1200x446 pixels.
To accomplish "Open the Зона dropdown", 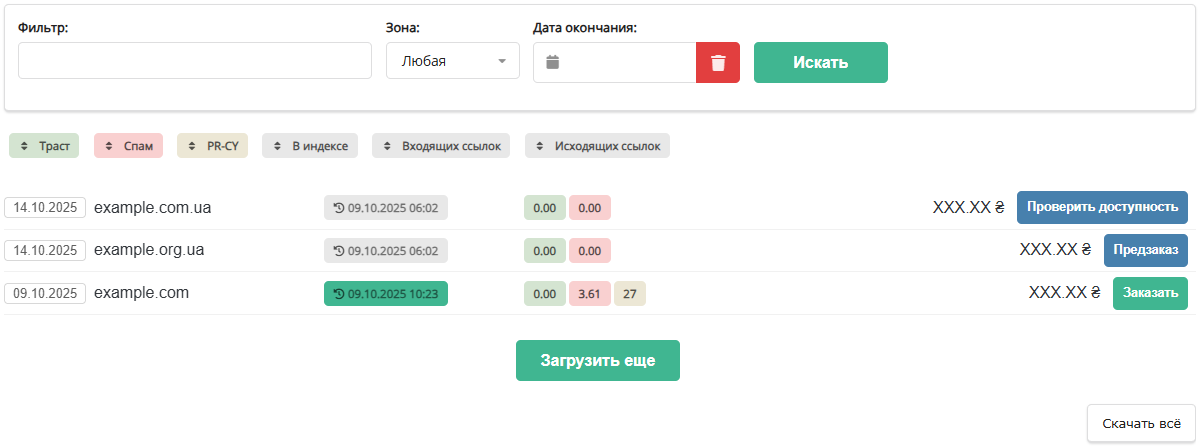I will tap(452, 61).
